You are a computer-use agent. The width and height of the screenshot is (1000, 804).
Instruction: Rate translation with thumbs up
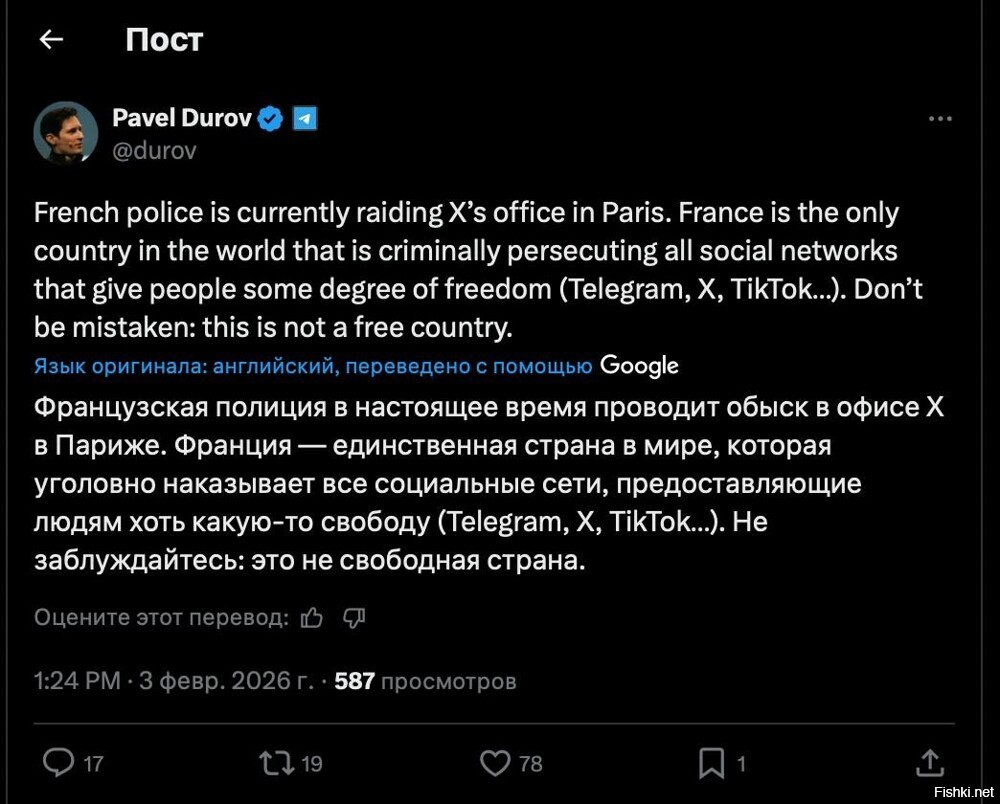(x=312, y=617)
